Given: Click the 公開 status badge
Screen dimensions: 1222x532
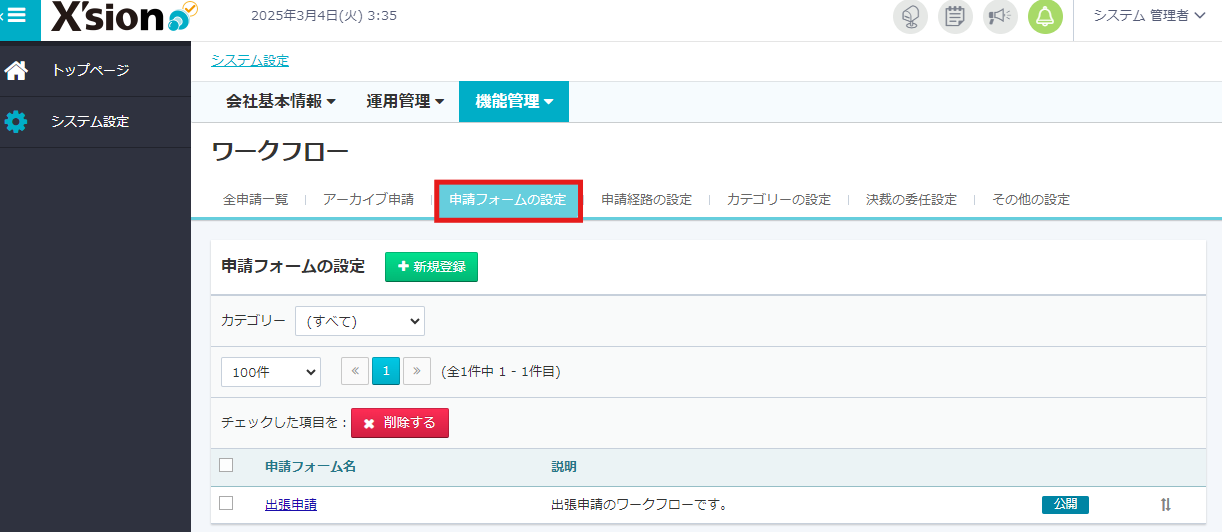Looking at the screenshot, I should pyautogui.click(x=1065, y=504).
